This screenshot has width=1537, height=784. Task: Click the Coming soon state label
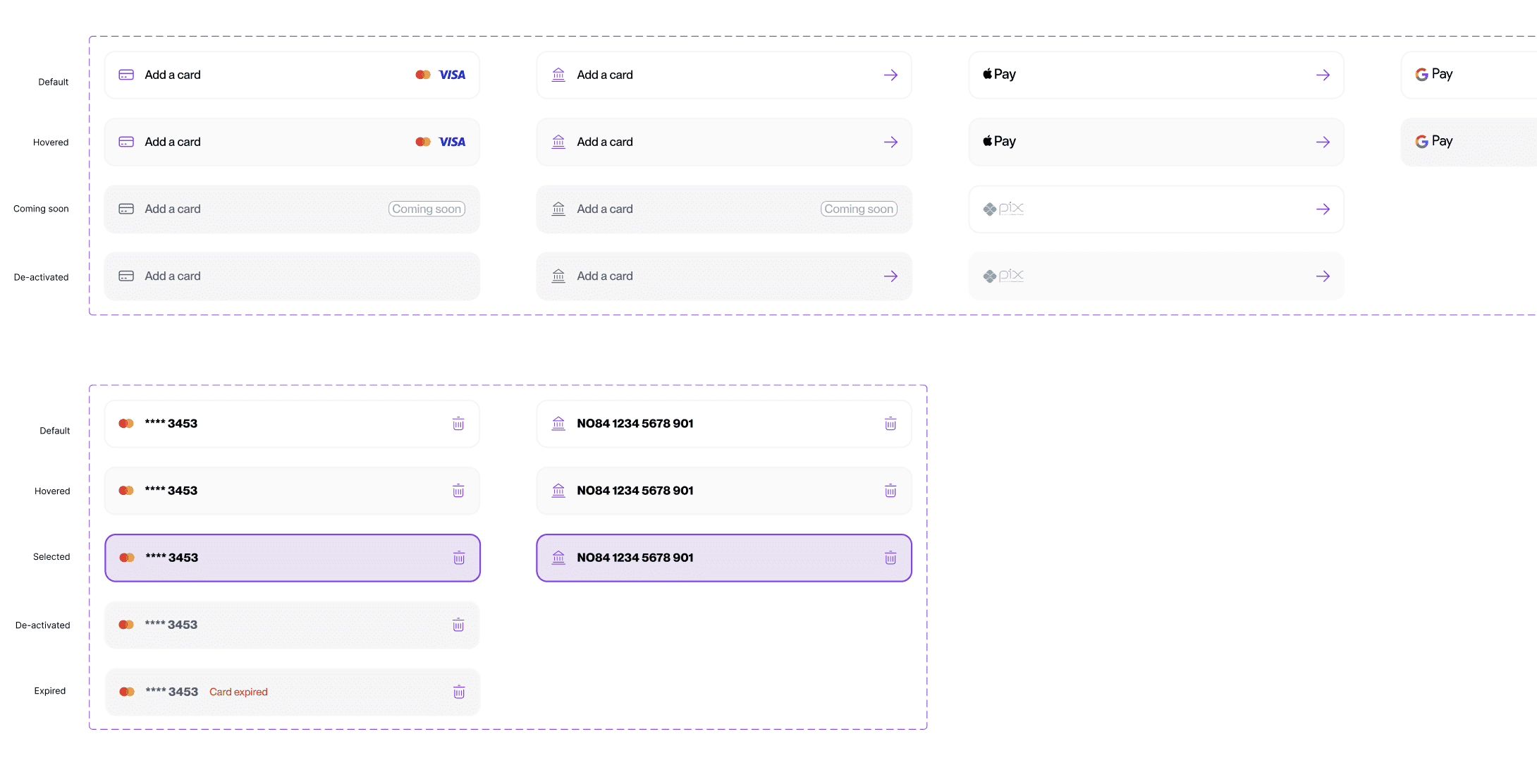[41, 209]
